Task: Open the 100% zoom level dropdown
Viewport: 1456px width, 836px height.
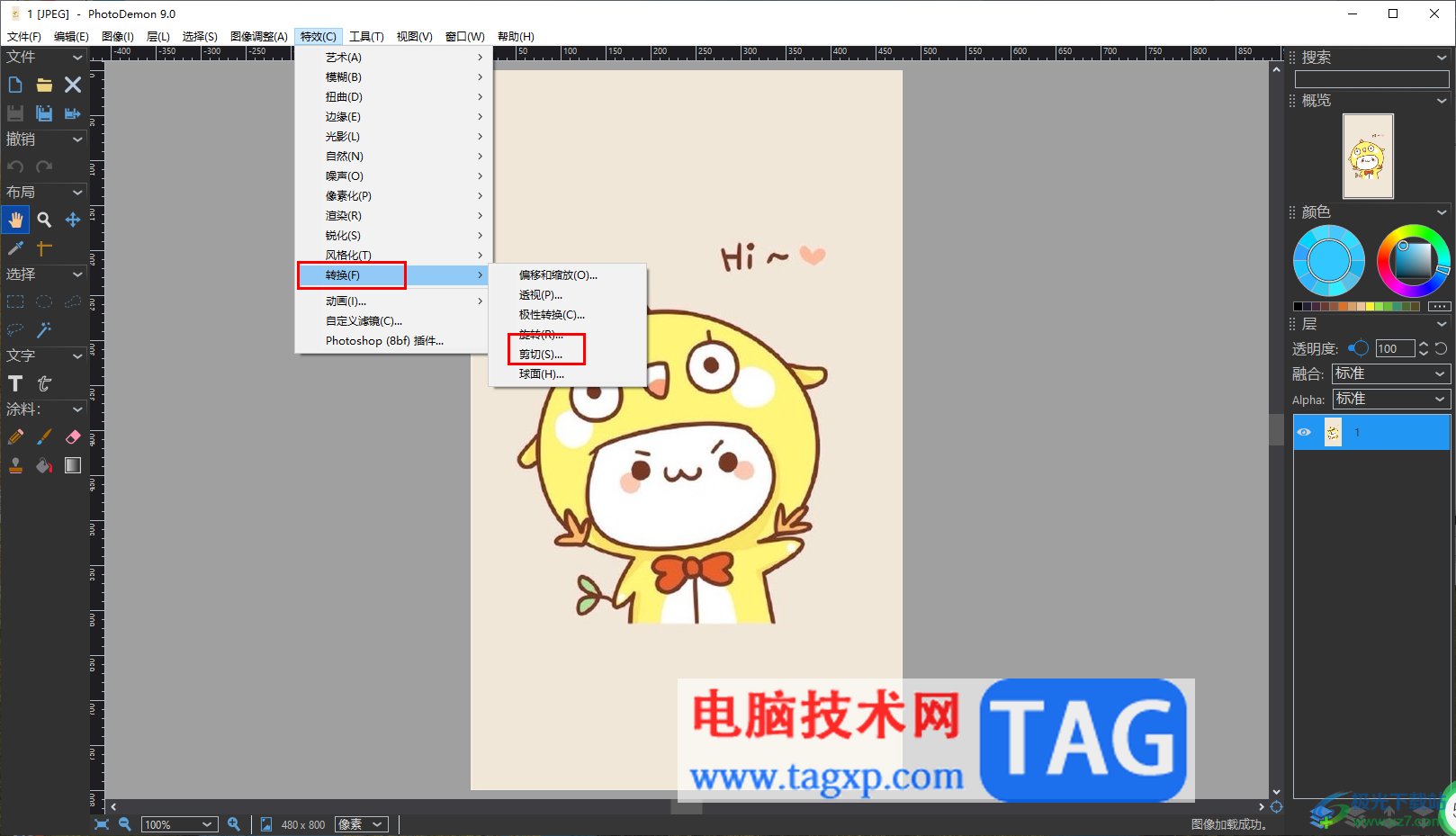Action: pyautogui.click(x=180, y=824)
